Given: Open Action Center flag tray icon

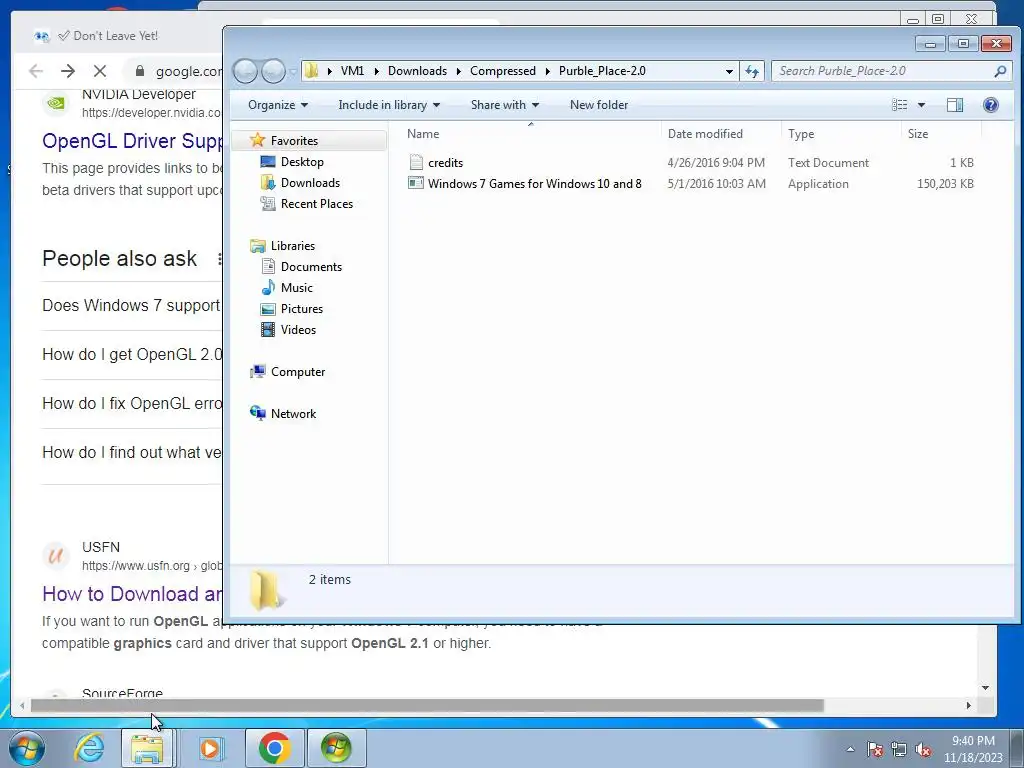Looking at the screenshot, I should (x=875, y=749).
